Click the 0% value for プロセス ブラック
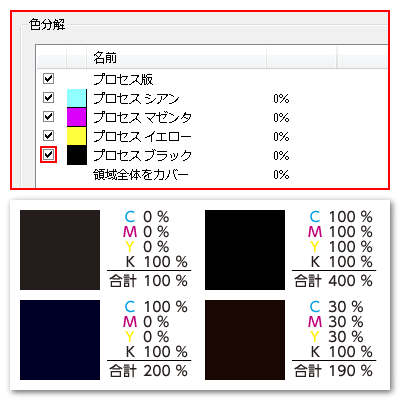This screenshot has width=400, height=400. [281, 156]
